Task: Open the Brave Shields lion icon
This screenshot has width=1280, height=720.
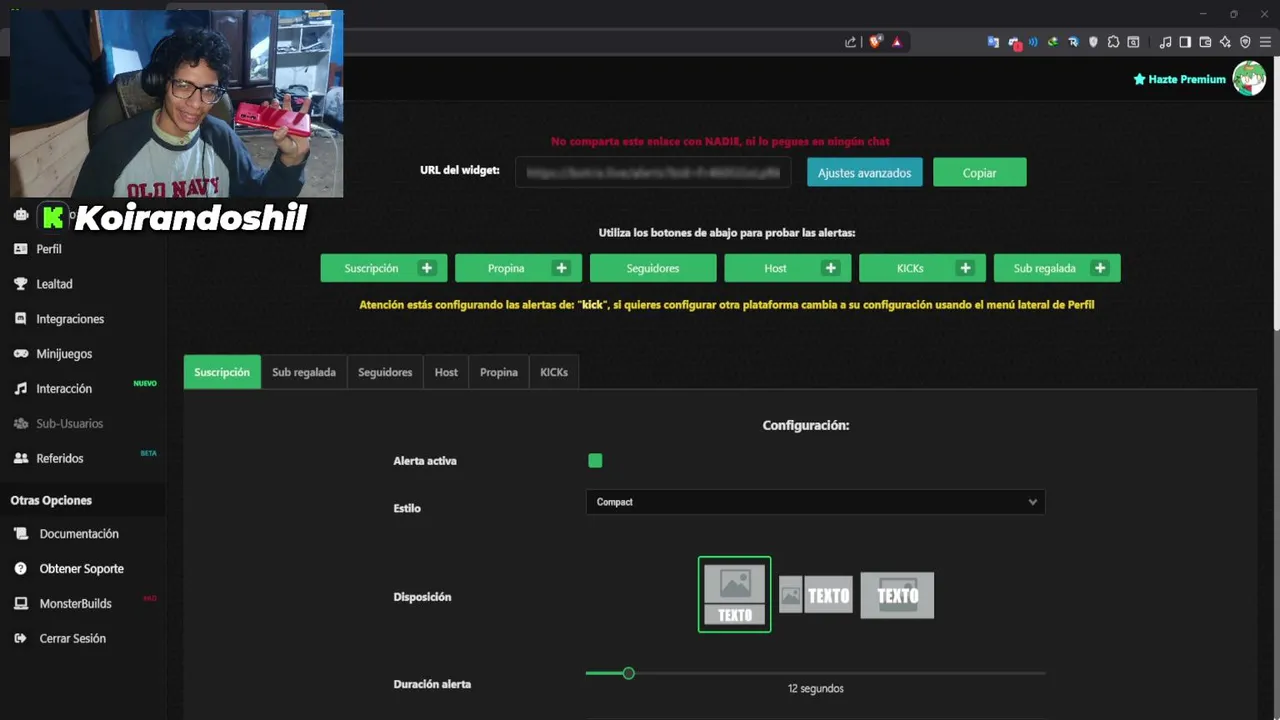Action: (875, 42)
